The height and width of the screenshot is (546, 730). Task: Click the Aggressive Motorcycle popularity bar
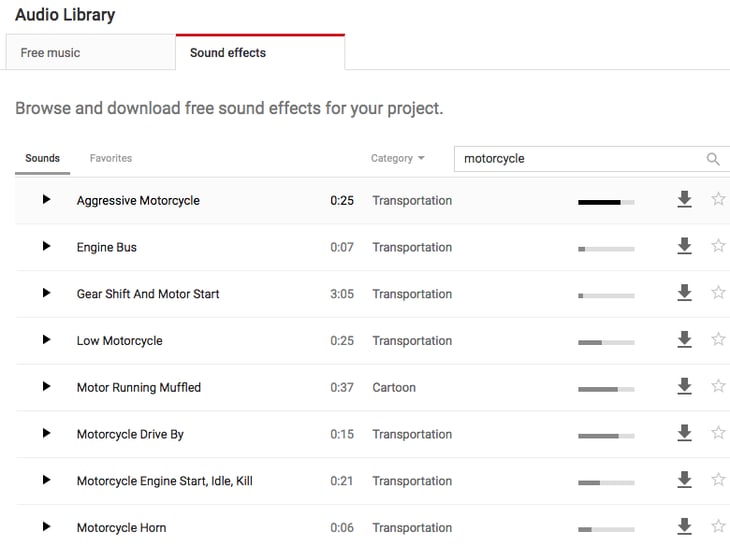click(606, 201)
